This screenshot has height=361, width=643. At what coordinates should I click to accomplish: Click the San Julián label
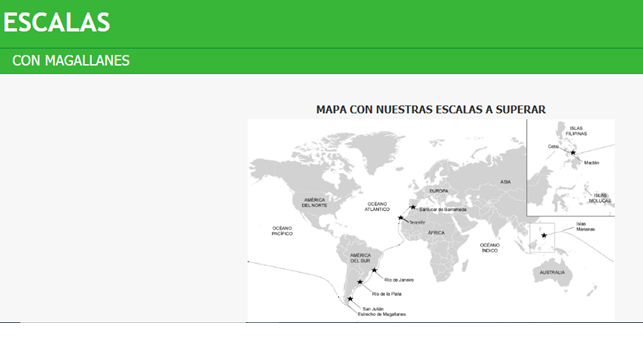[x=373, y=309]
